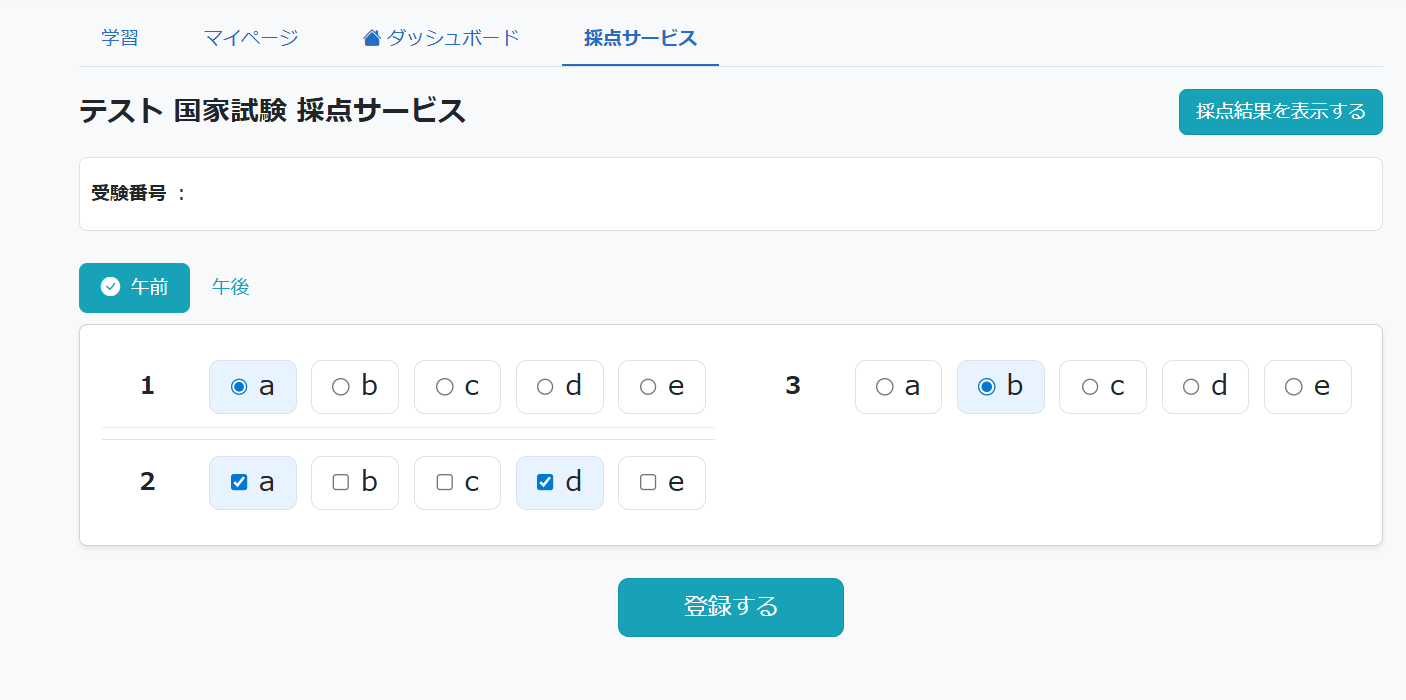This screenshot has width=1406, height=700.
Task: Click the 採点結果を表示する button
Action: [1280, 112]
